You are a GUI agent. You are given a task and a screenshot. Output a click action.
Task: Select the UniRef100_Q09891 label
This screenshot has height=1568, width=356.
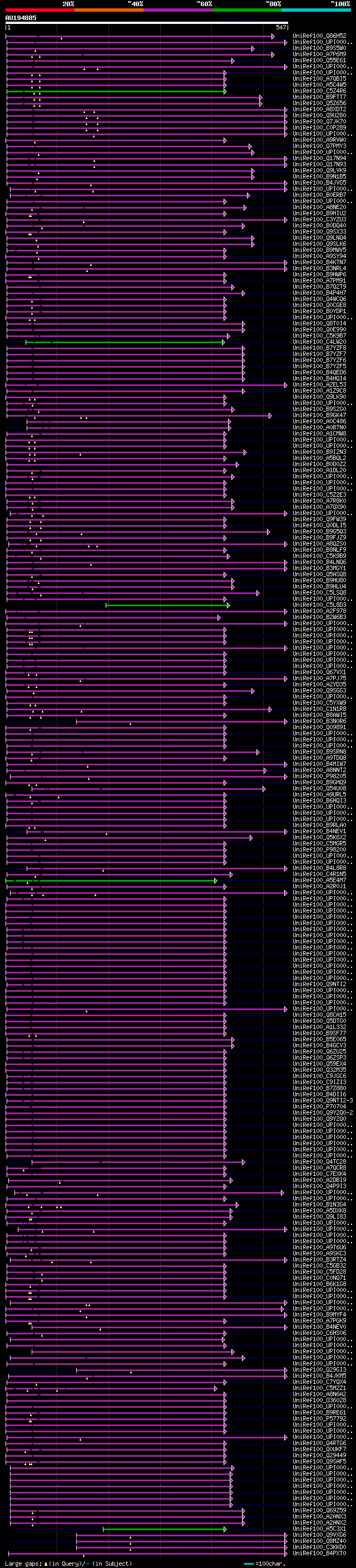click(x=319, y=728)
